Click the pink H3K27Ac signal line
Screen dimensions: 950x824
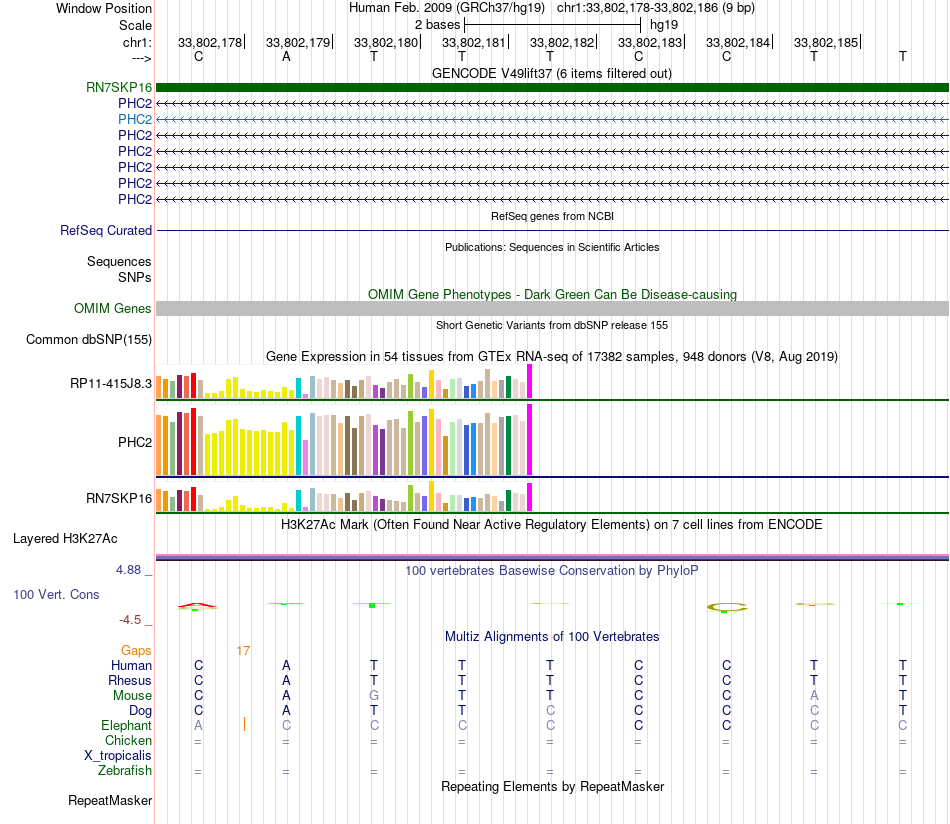point(552,555)
